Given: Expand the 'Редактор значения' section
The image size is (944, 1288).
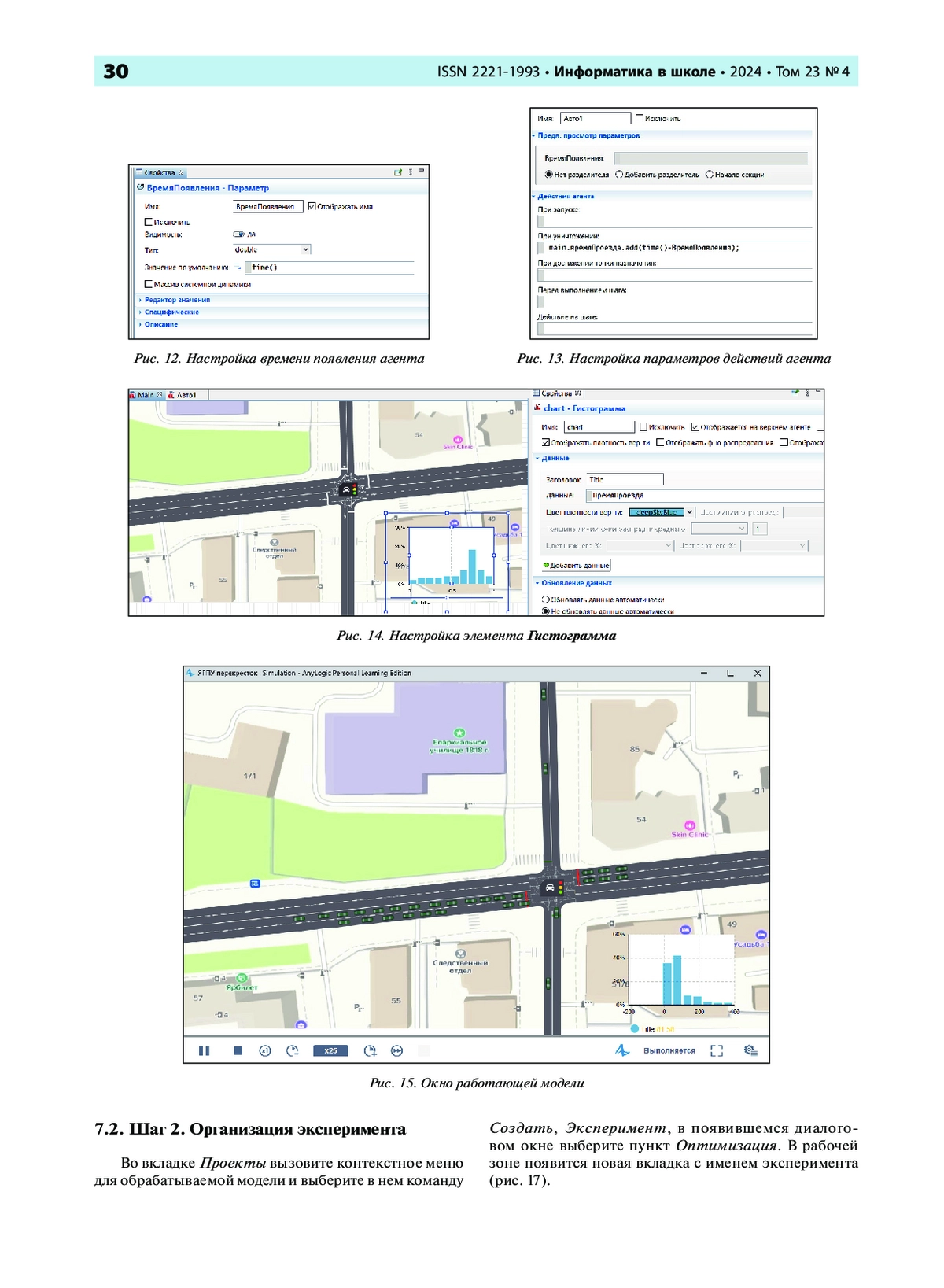Looking at the screenshot, I should [x=177, y=300].
